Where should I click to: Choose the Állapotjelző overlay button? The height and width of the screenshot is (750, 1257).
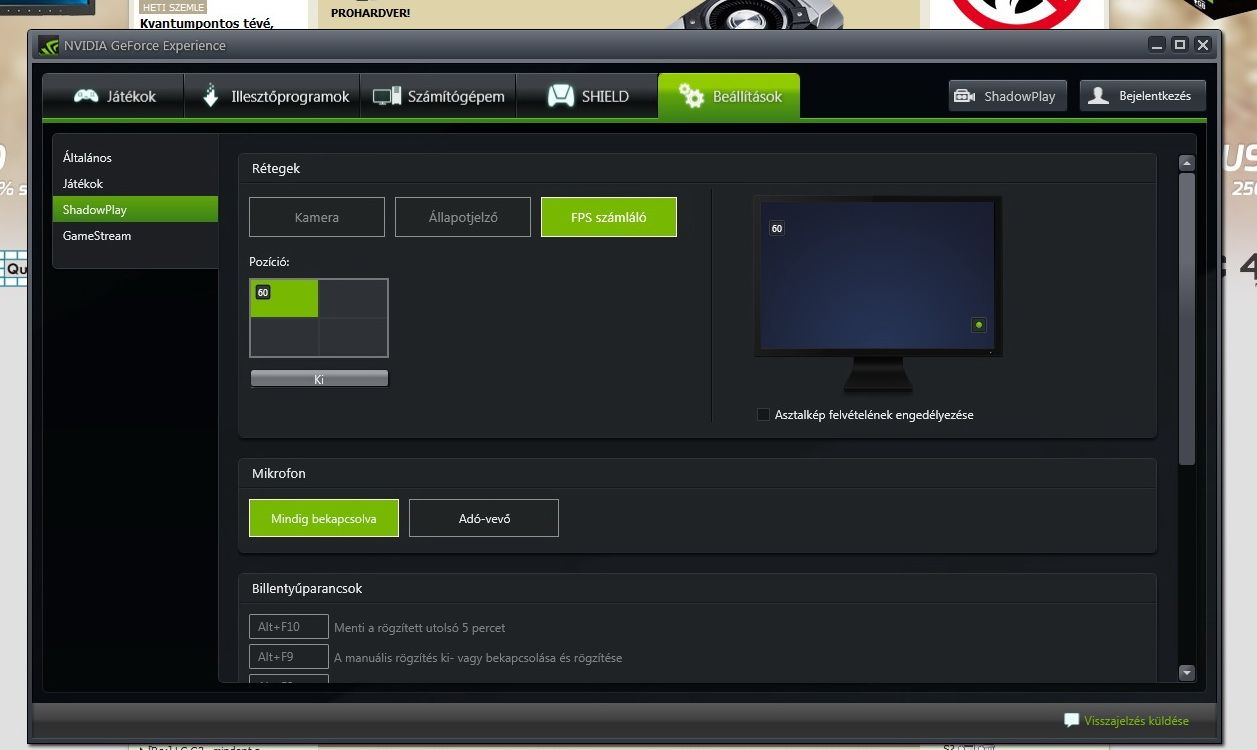click(463, 217)
